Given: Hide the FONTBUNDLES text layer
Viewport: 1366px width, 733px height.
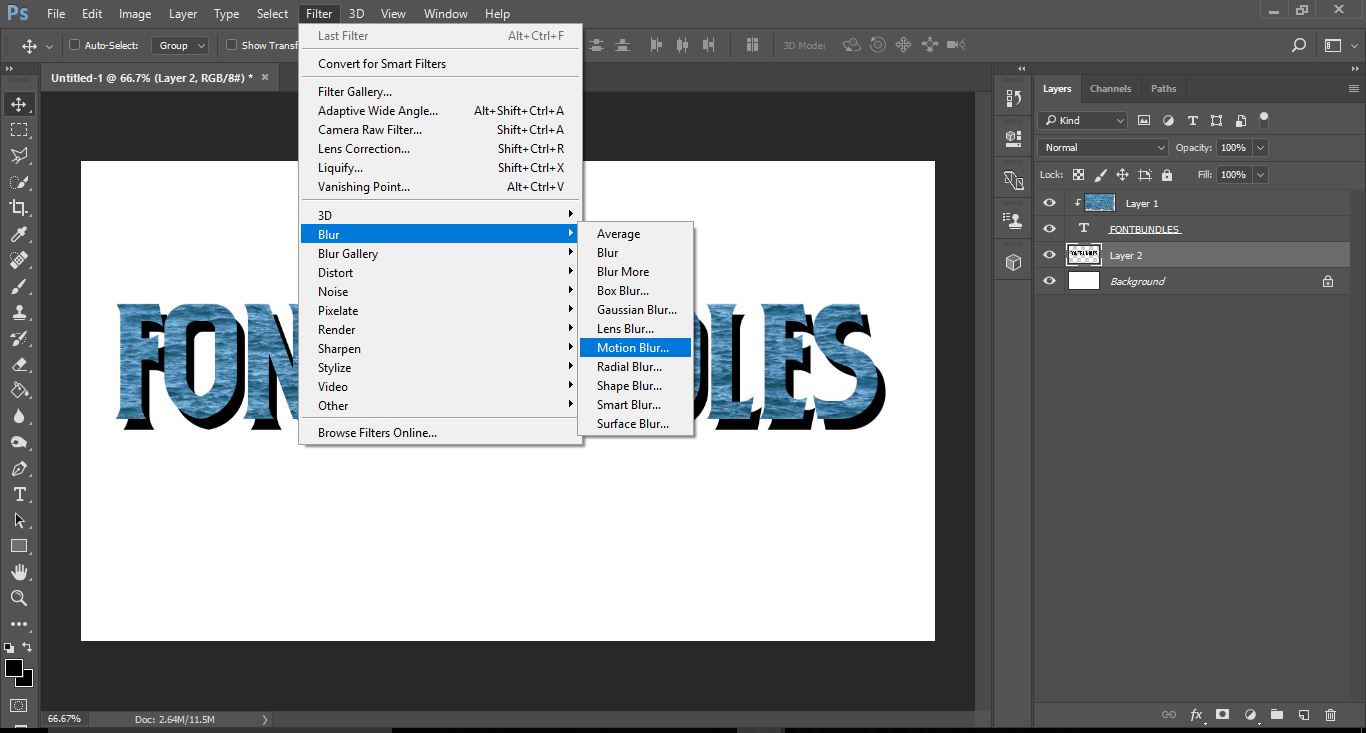Looking at the screenshot, I should point(1049,229).
